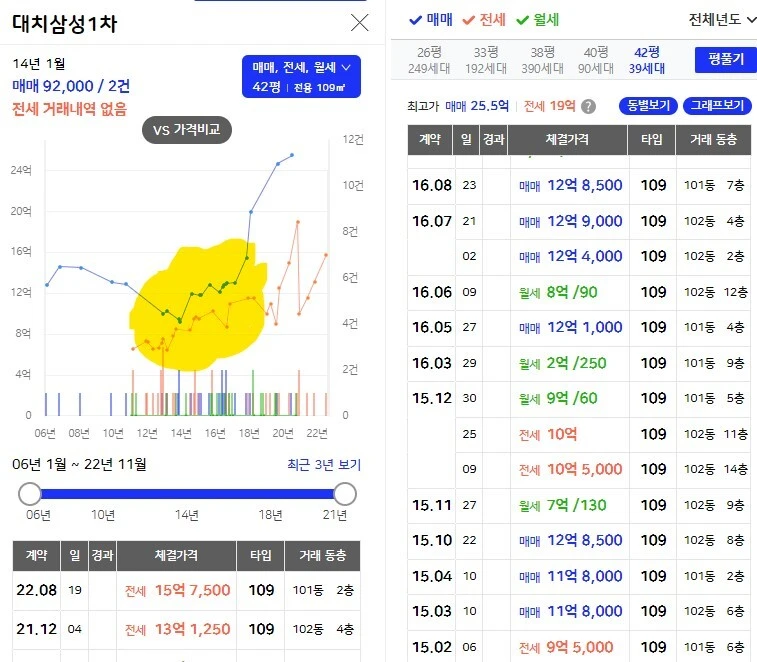Click the 평풀기 button
The height and width of the screenshot is (662, 757).
tap(726, 59)
